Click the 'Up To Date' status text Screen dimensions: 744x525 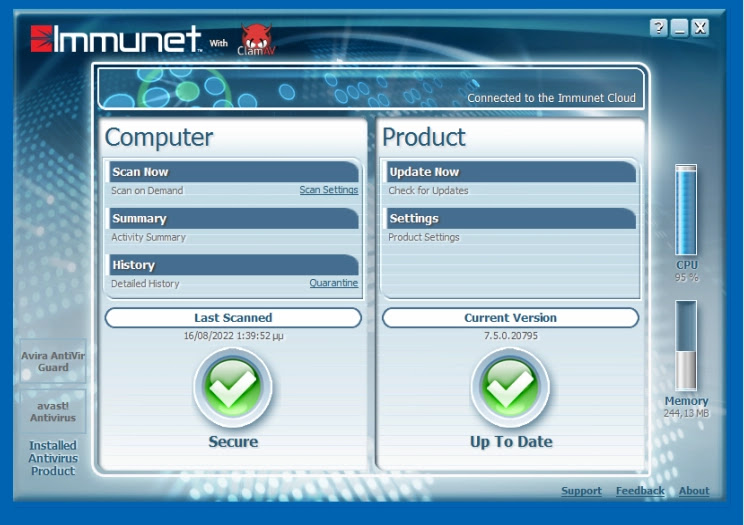pyautogui.click(x=511, y=441)
